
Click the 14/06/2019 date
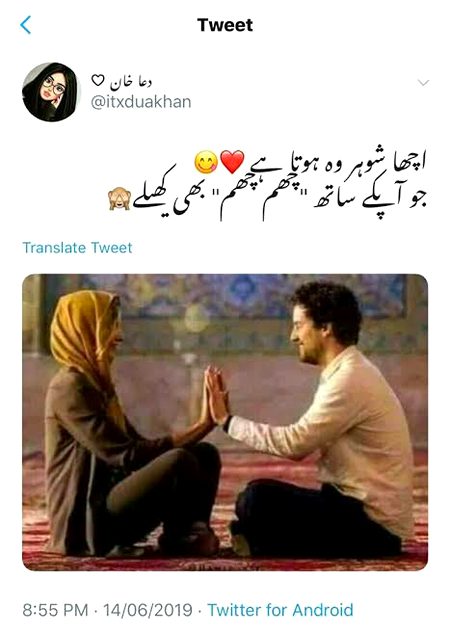[x=148, y=610]
